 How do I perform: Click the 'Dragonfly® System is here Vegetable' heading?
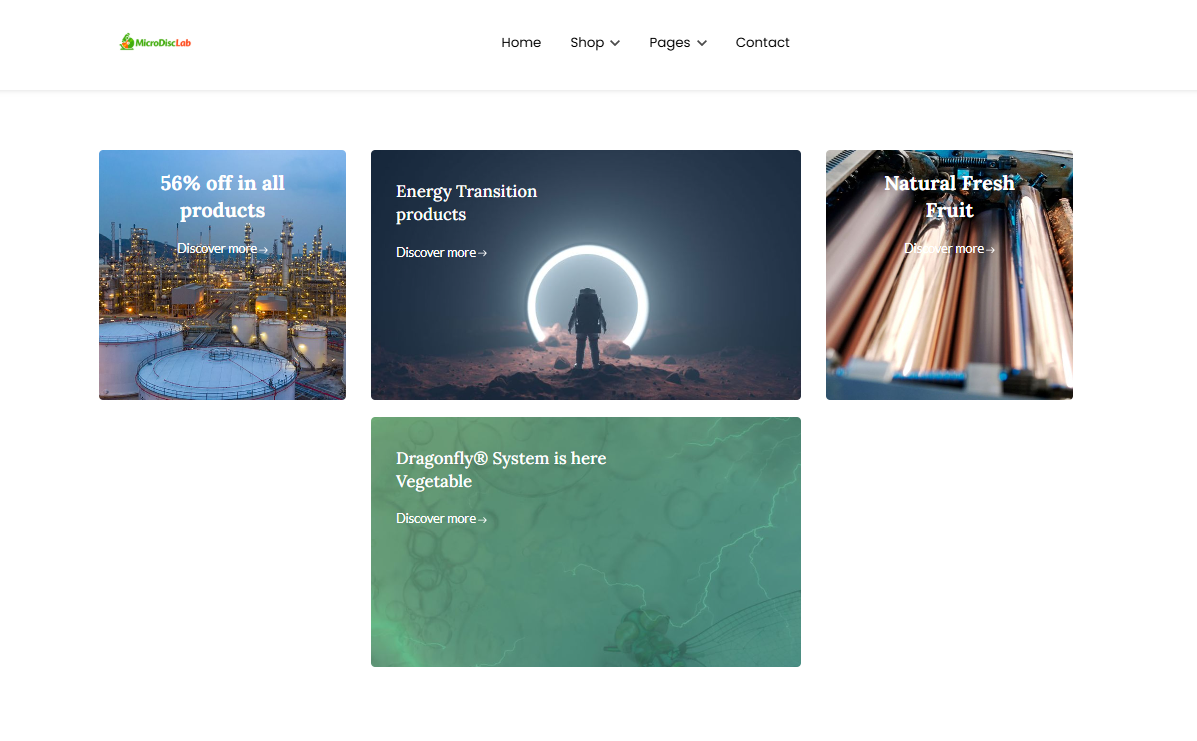tap(501, 470)
